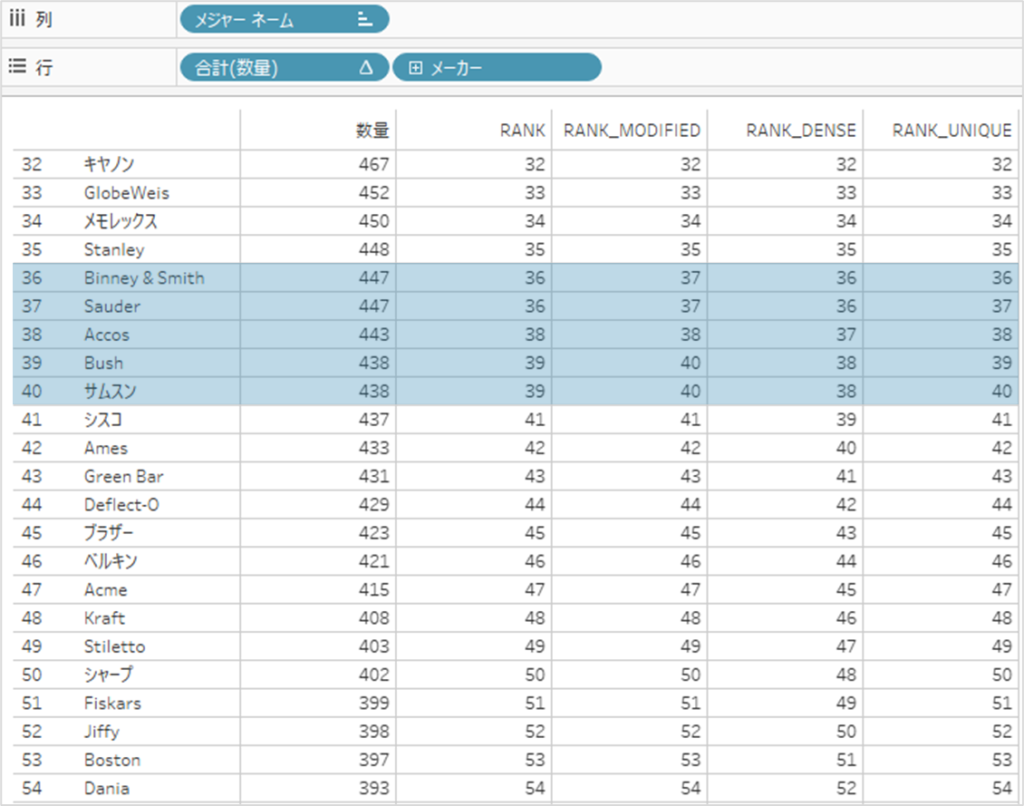Click the delta icon on the 合計(数量) pill

coord(366,67)
